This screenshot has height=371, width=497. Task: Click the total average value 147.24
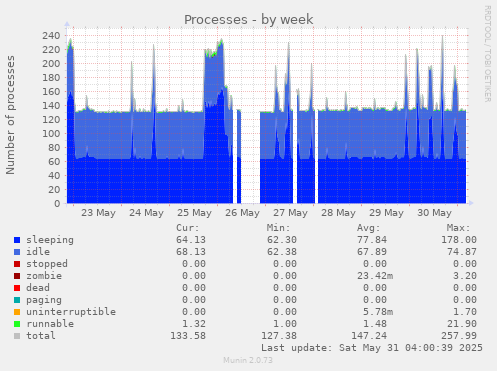tap(369, 336)
